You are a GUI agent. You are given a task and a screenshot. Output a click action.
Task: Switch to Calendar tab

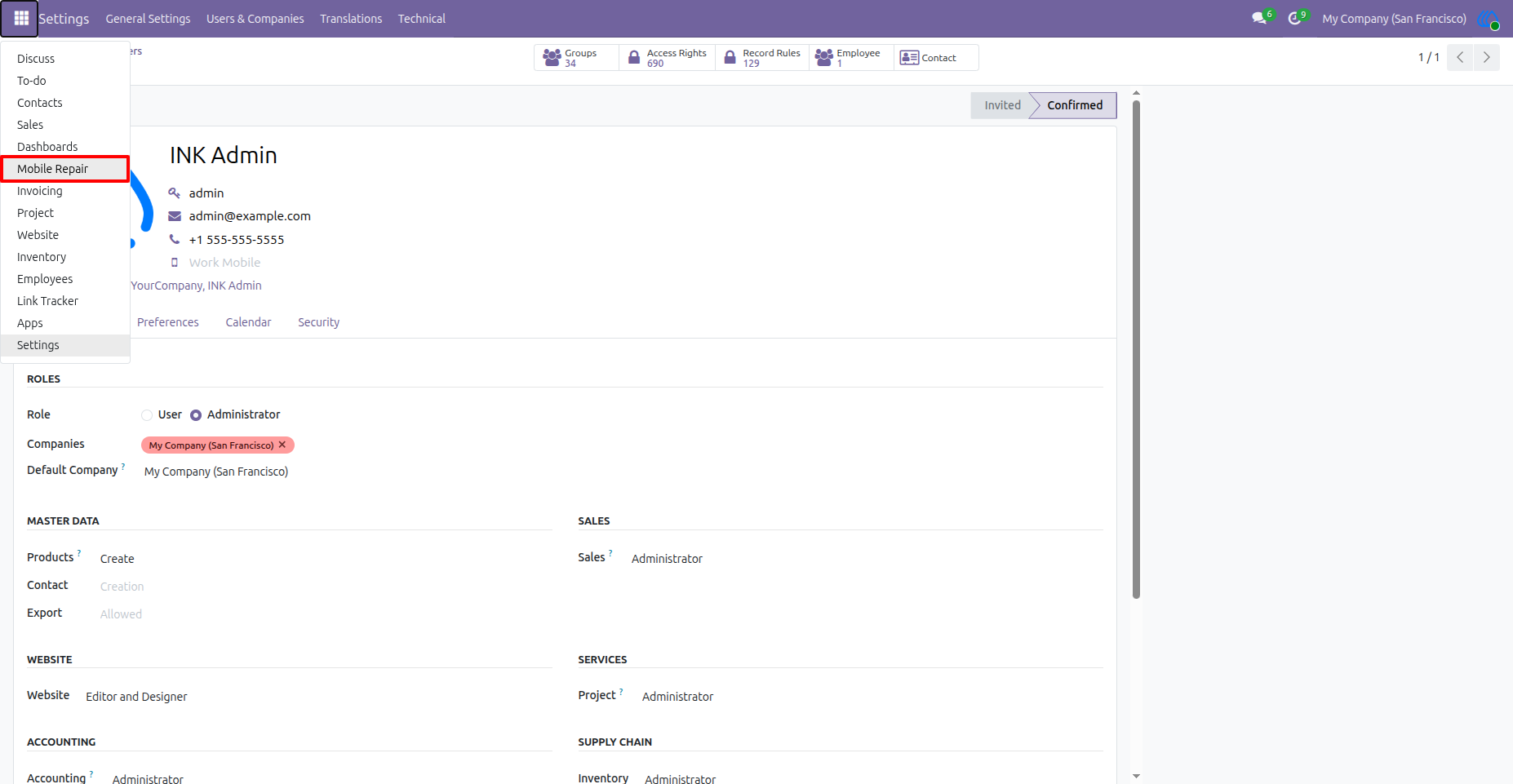(248, 322)
